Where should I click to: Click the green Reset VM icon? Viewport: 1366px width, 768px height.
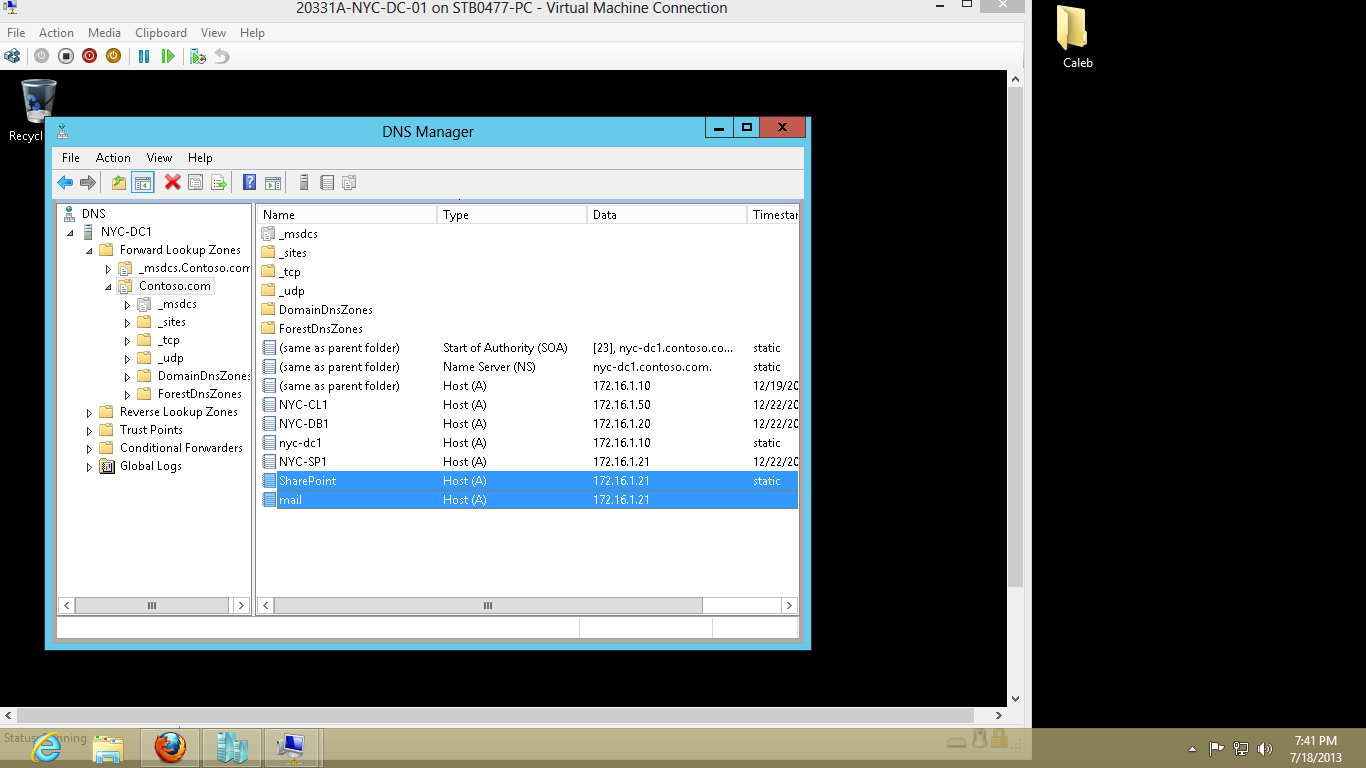pos(168,56)
